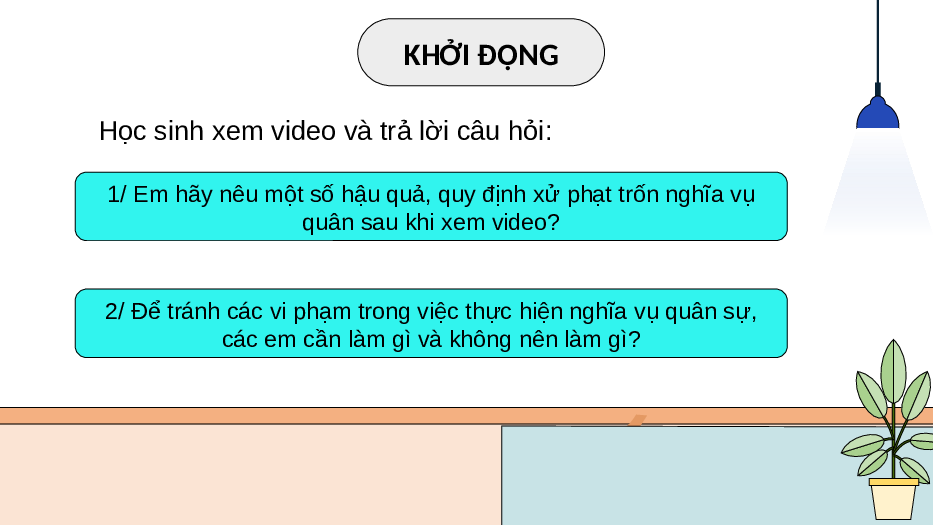Click the KHỞI ĐỌNG title pill
The image size is (933, 525).
[x=481, y=52]
